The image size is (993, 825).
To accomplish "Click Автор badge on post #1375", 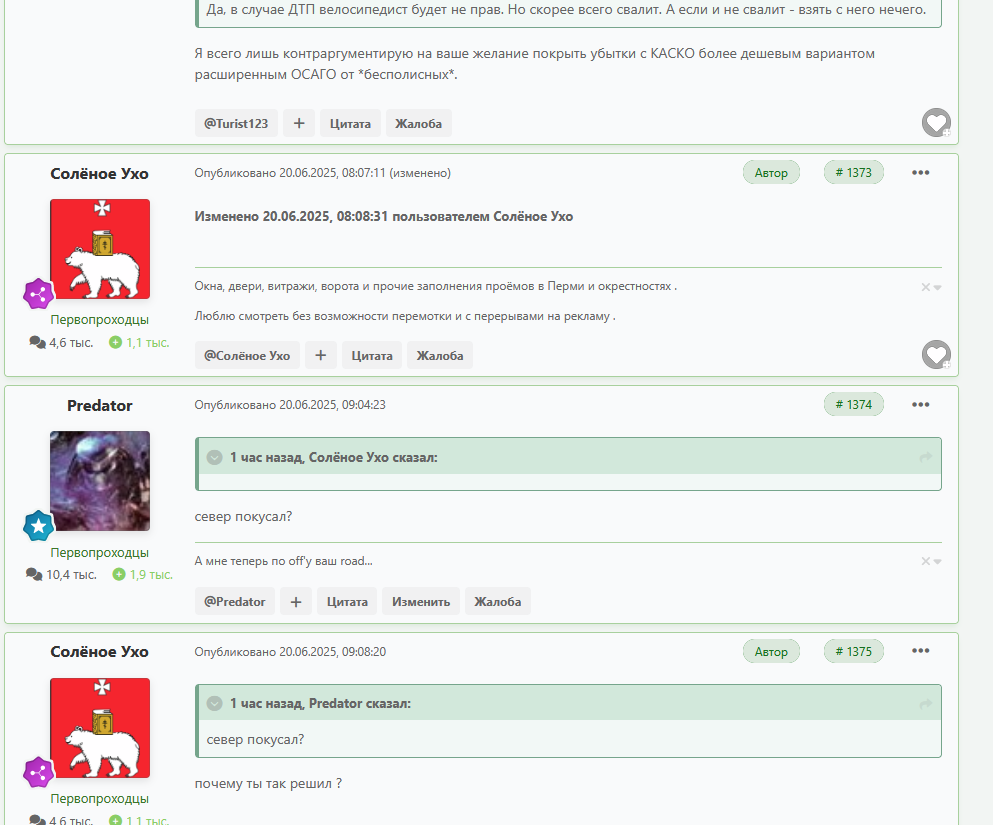I will click(771, 651).
